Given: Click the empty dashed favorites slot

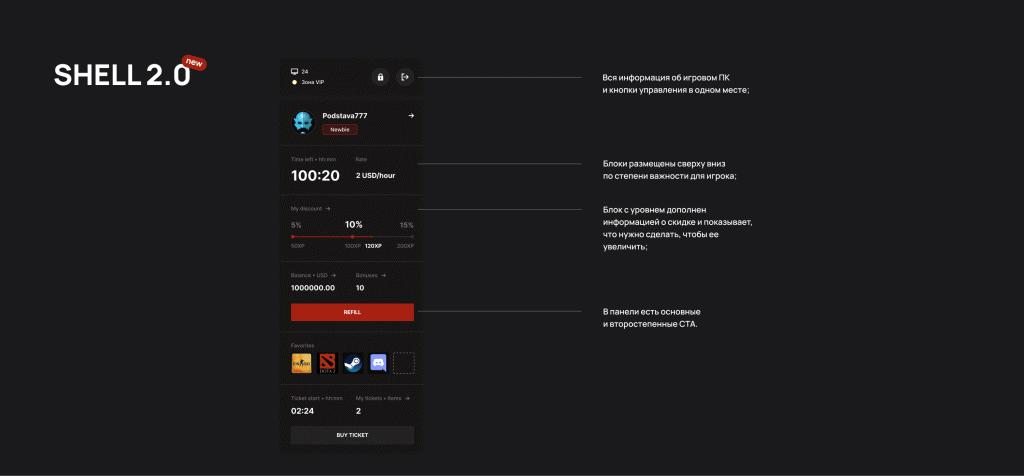Looking at the screenshot, I should (x=403, y=363).
